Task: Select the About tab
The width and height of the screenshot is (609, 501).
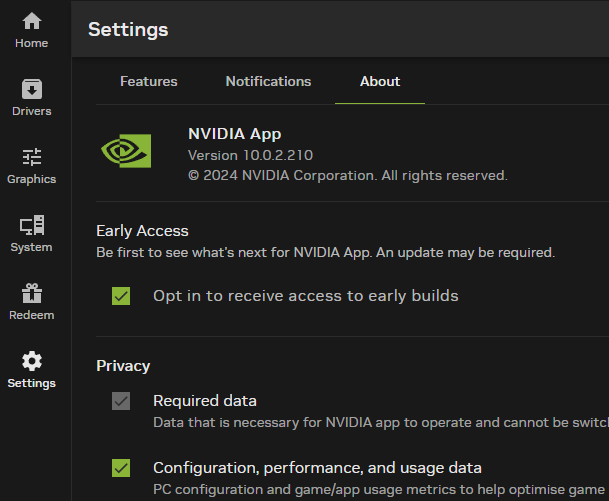Action: tap(380, 82)
